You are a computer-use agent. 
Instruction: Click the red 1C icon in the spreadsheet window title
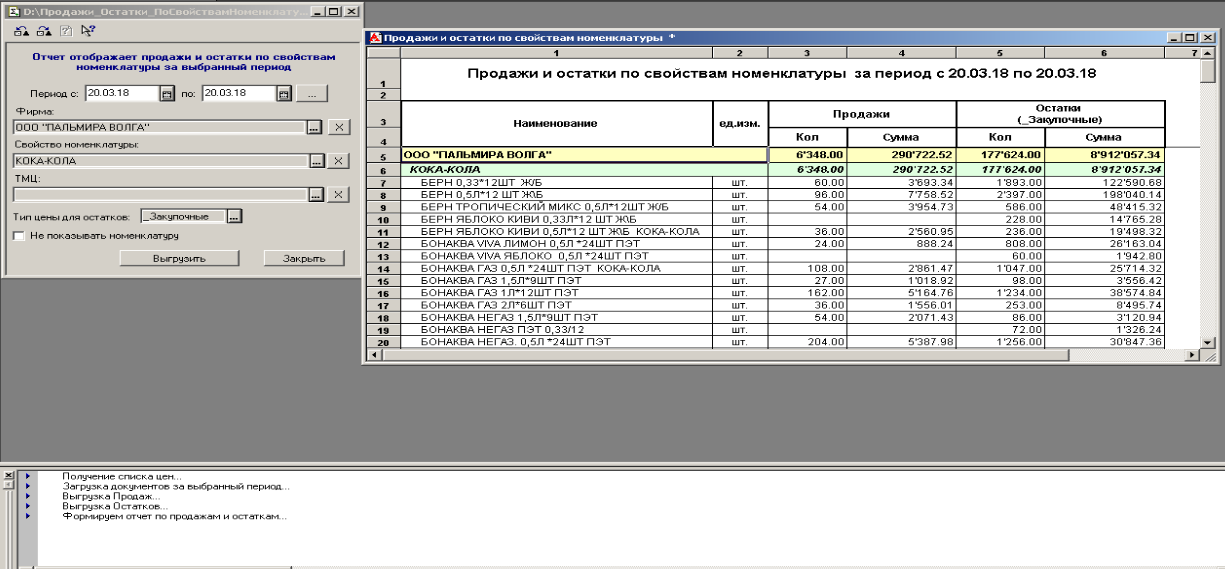[x=376, y=37]
